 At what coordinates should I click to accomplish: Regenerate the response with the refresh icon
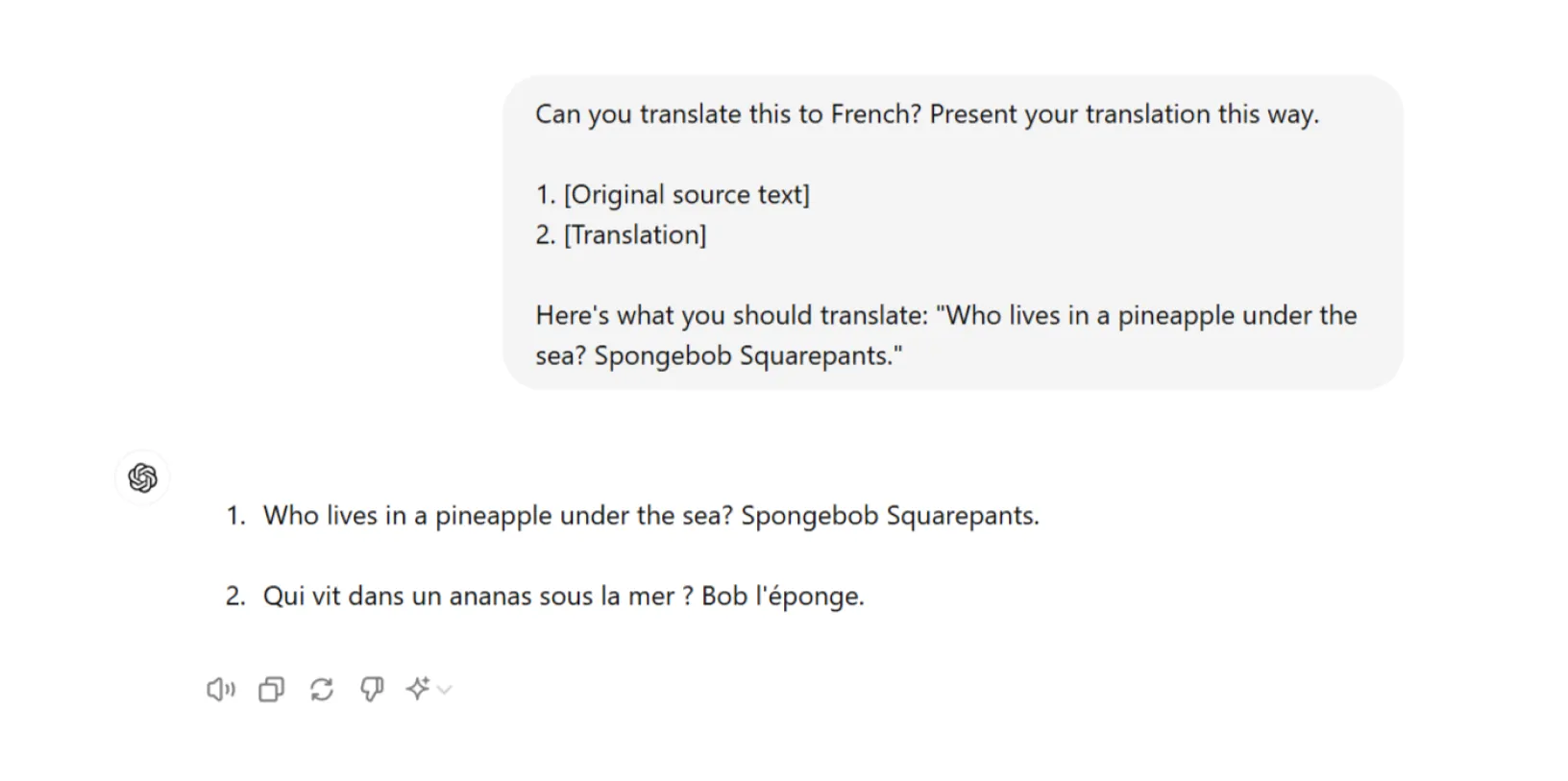(321, 689)
